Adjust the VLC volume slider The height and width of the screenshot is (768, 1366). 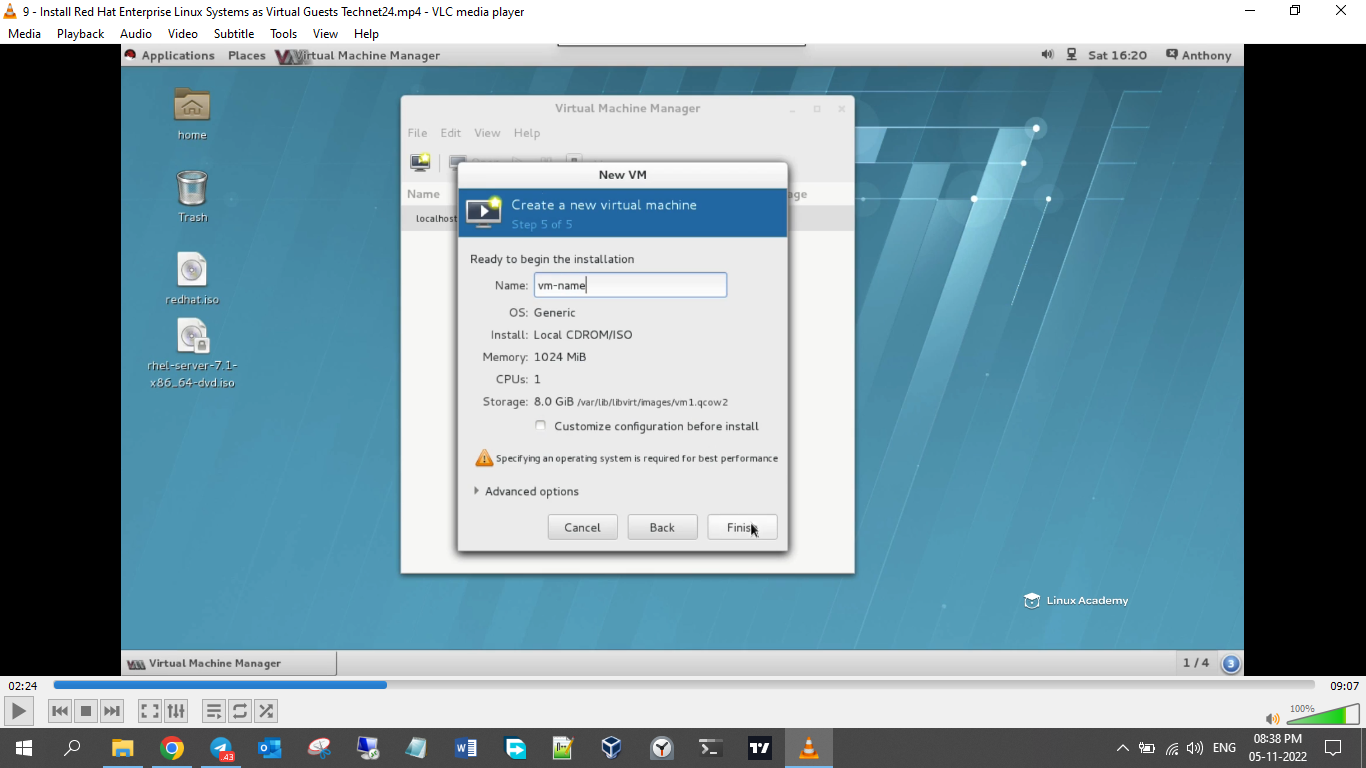tap(1322, 714)
